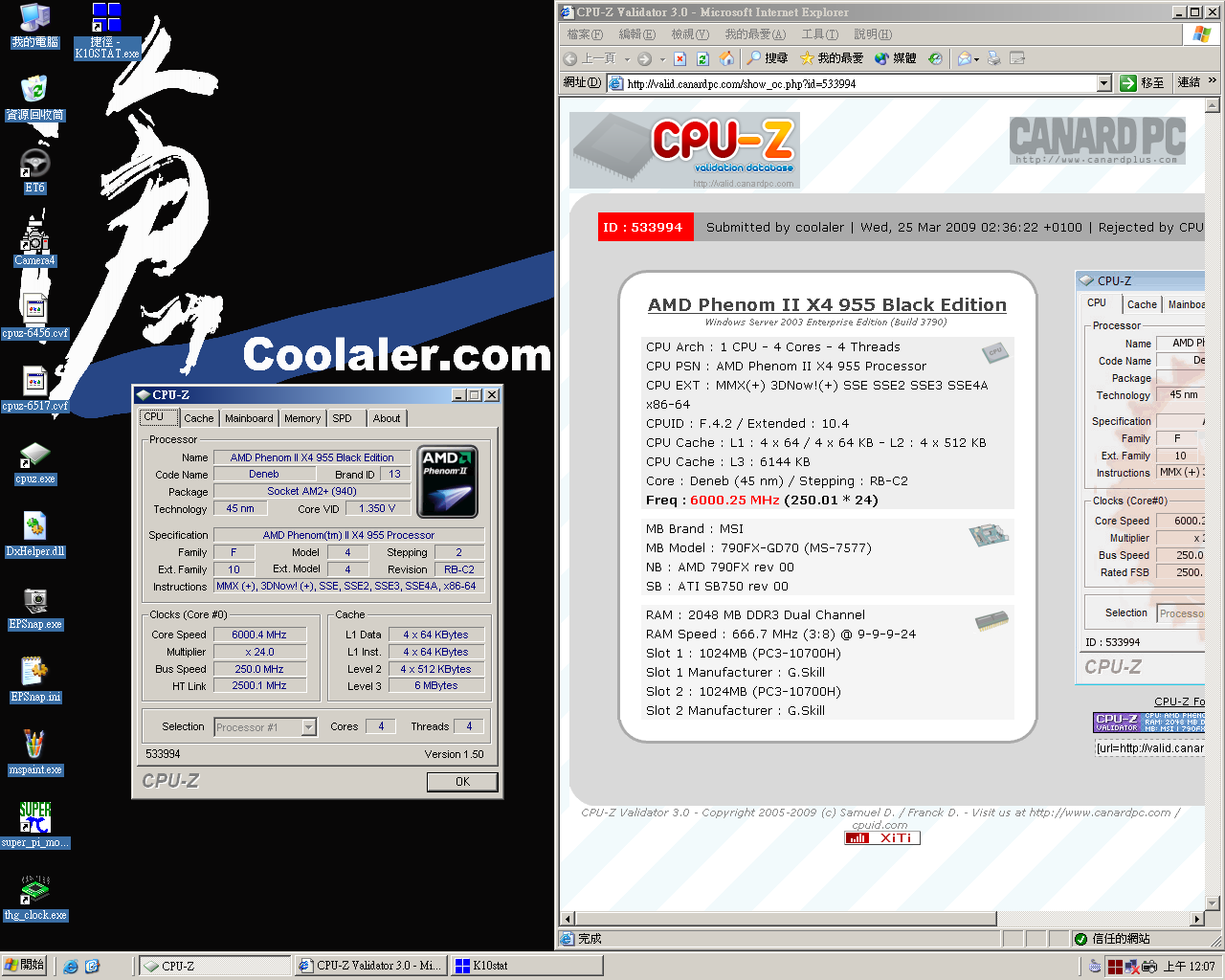Open the Forward button history dropdown arrow
This screenshot has height=980, width=1225.
click(662, 59)
